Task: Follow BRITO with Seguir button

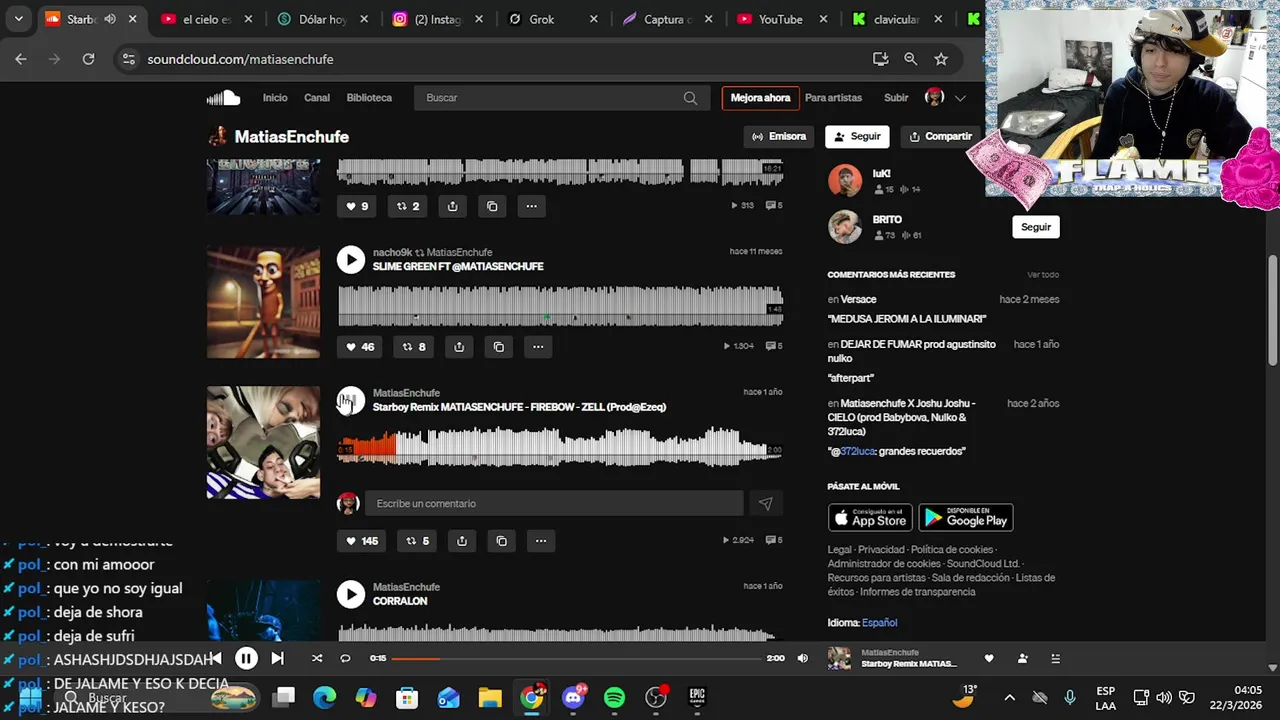Action: coord(1036,227)
